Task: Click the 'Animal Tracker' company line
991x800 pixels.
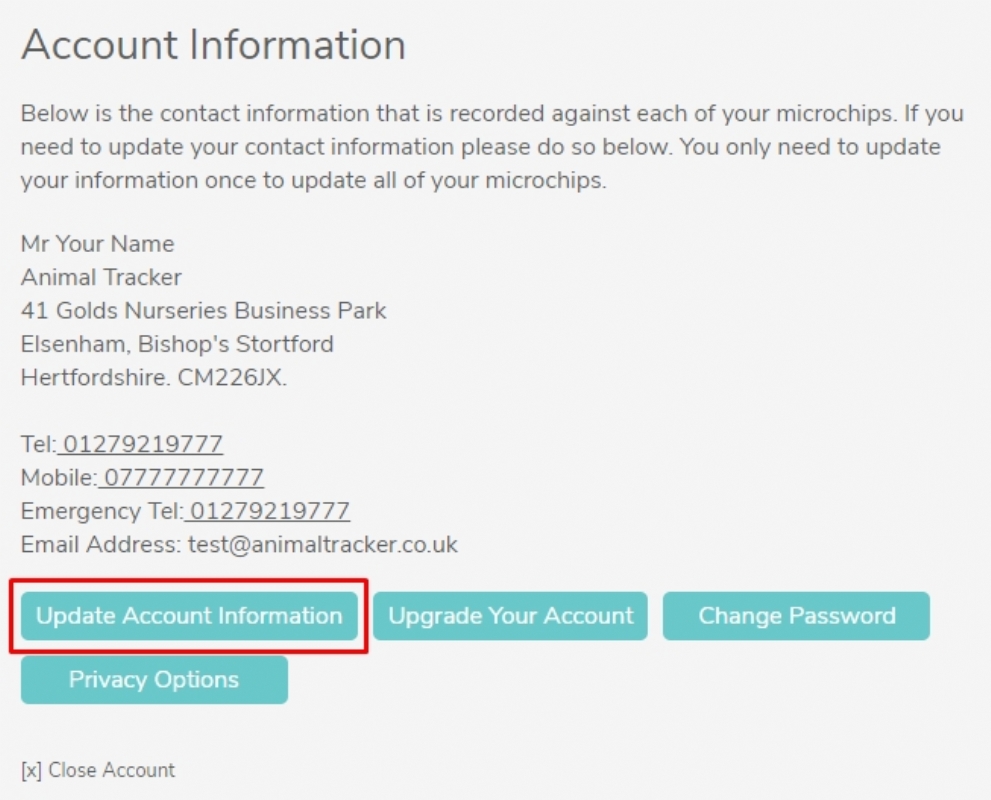Action: pyautogui.click(x=101, y=277)
